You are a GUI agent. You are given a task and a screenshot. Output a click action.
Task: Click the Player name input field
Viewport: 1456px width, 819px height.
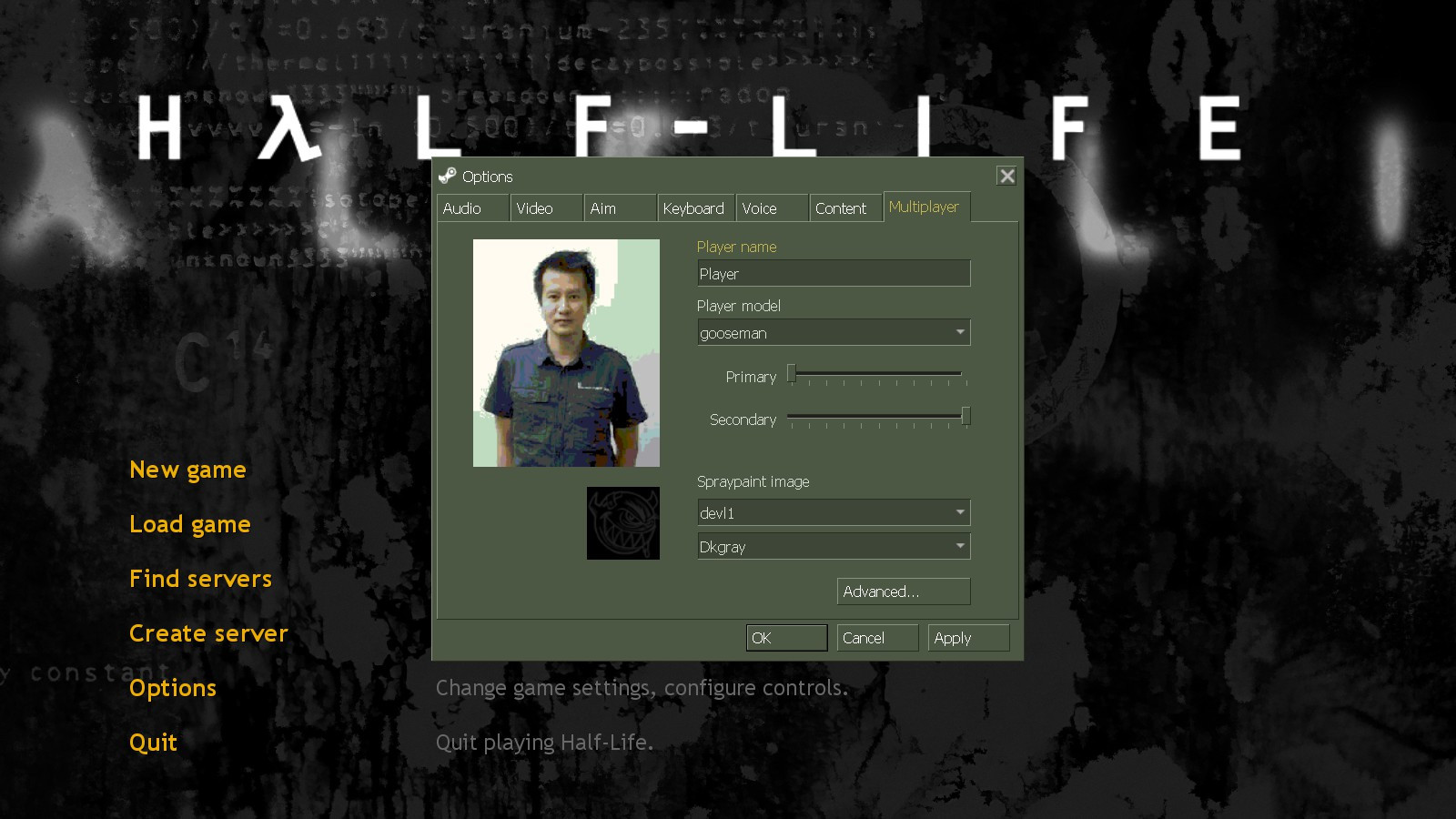(x=833, y=273)
